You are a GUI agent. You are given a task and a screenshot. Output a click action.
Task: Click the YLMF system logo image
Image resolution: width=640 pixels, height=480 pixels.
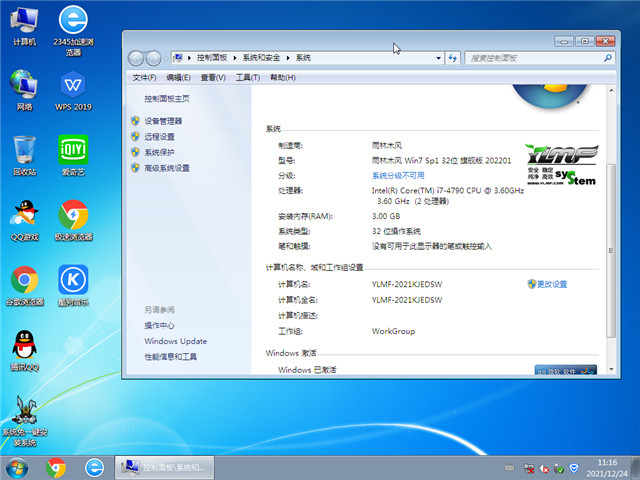[x=562, y=164]
